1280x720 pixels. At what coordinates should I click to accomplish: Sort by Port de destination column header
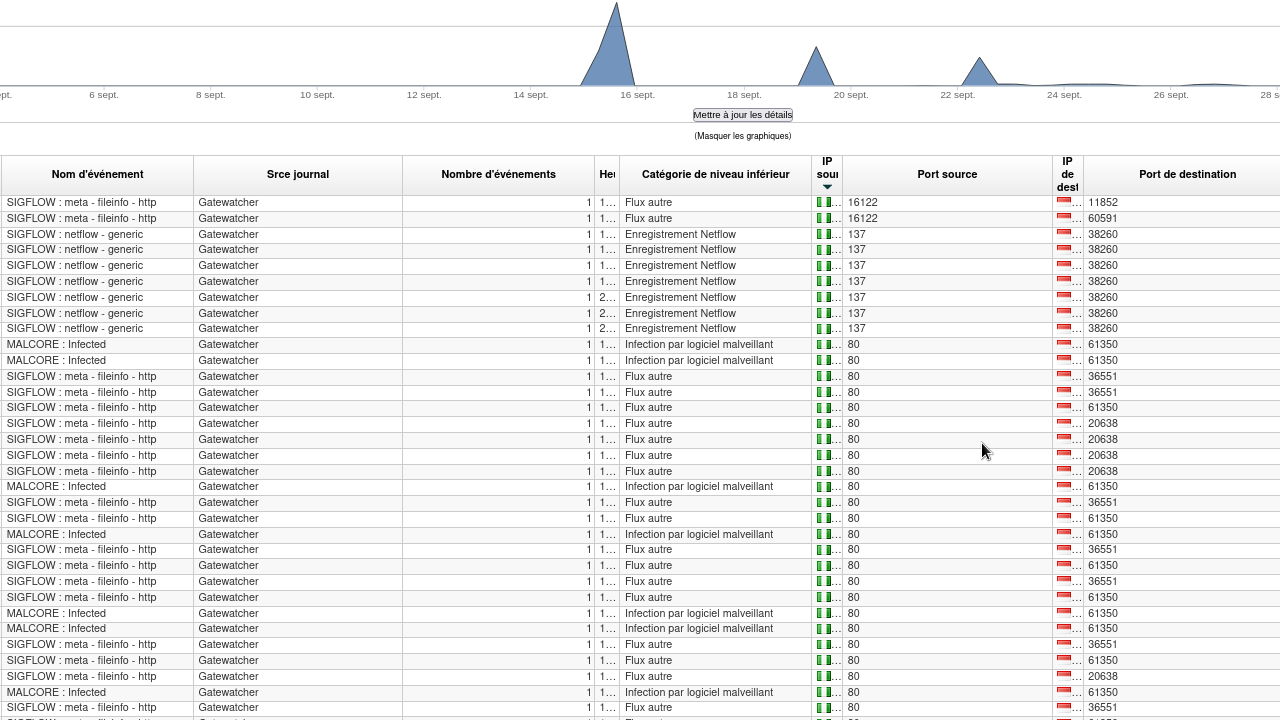point(1187,174)
